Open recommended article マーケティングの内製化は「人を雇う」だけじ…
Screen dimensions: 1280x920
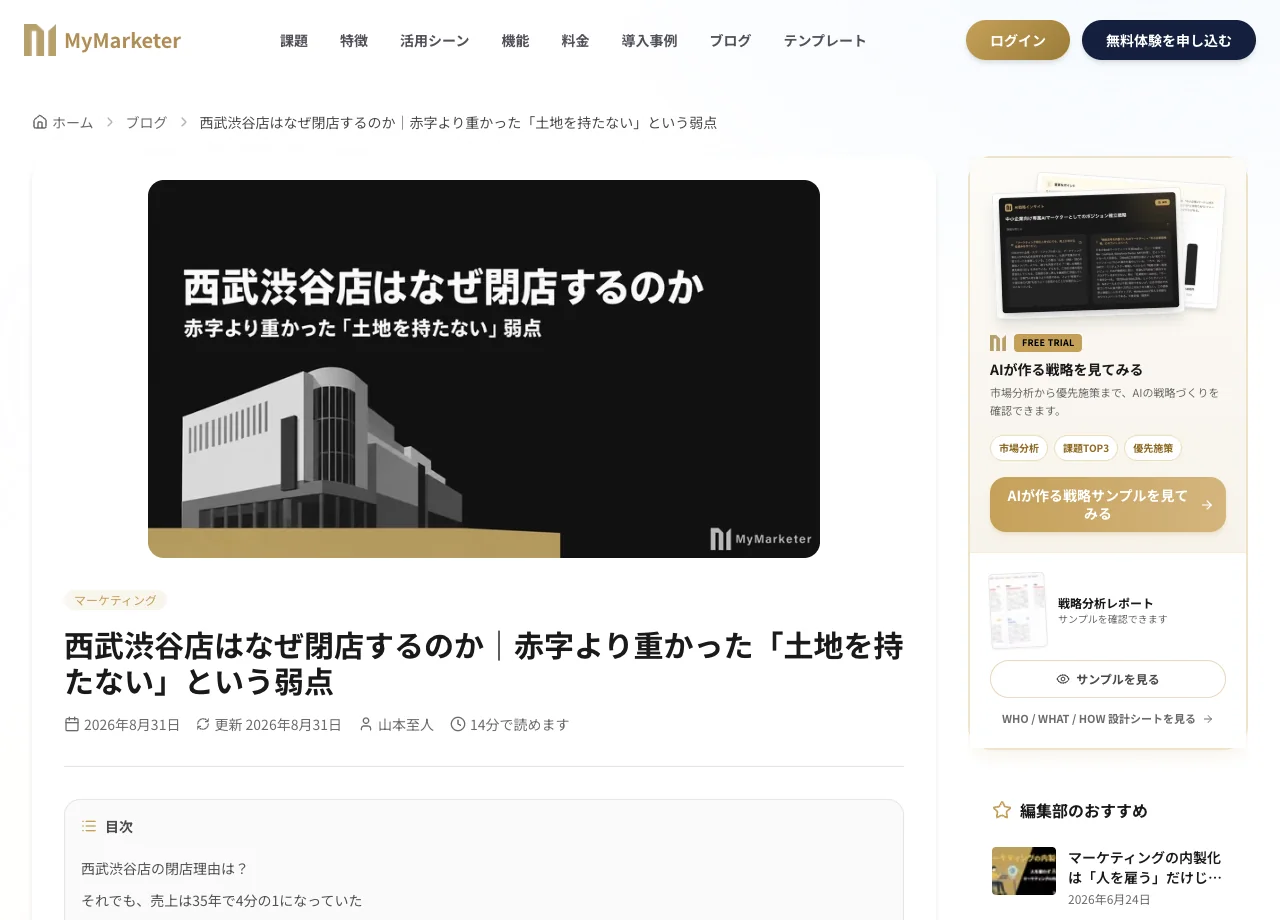point(1145,867)
